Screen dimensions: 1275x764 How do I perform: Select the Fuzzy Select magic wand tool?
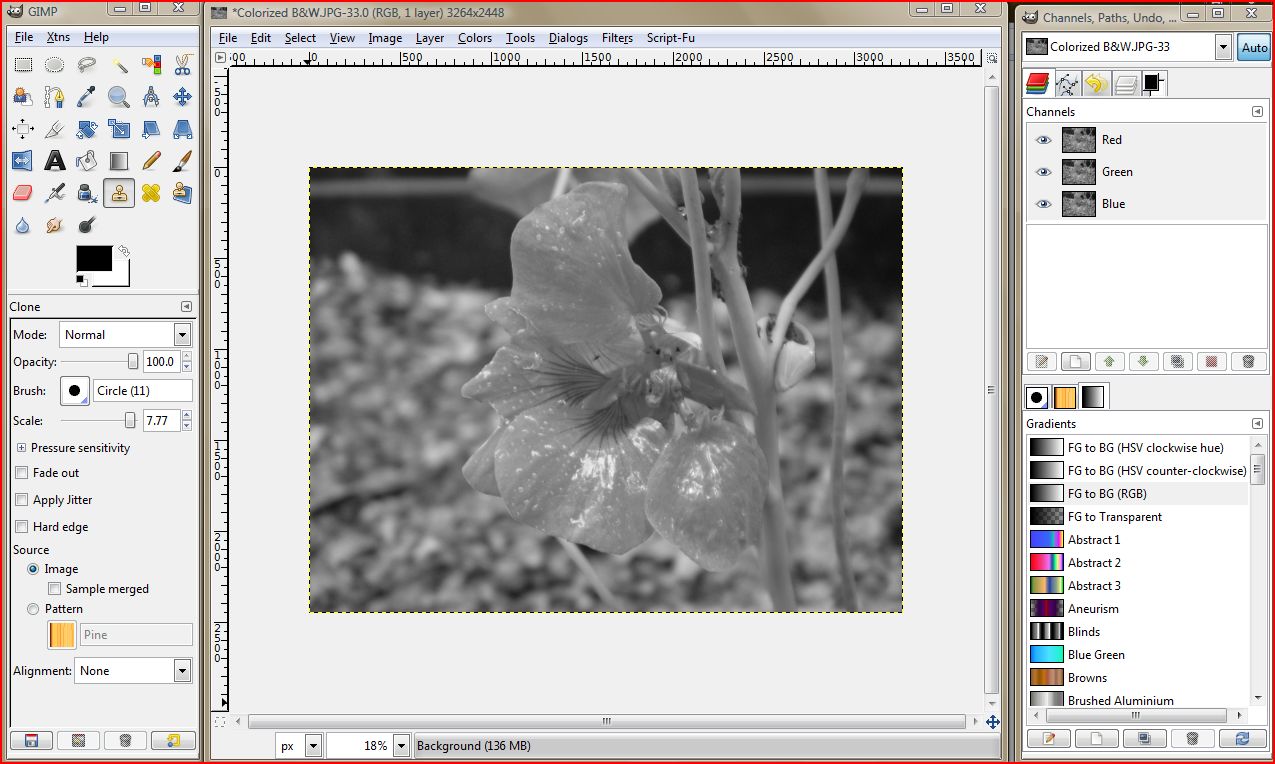(121, 65)
